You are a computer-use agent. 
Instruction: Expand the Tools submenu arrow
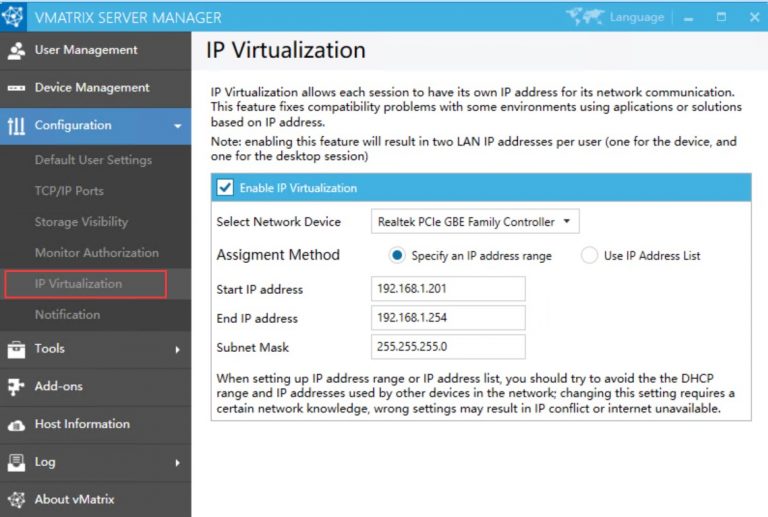click(x=177, y=349)
